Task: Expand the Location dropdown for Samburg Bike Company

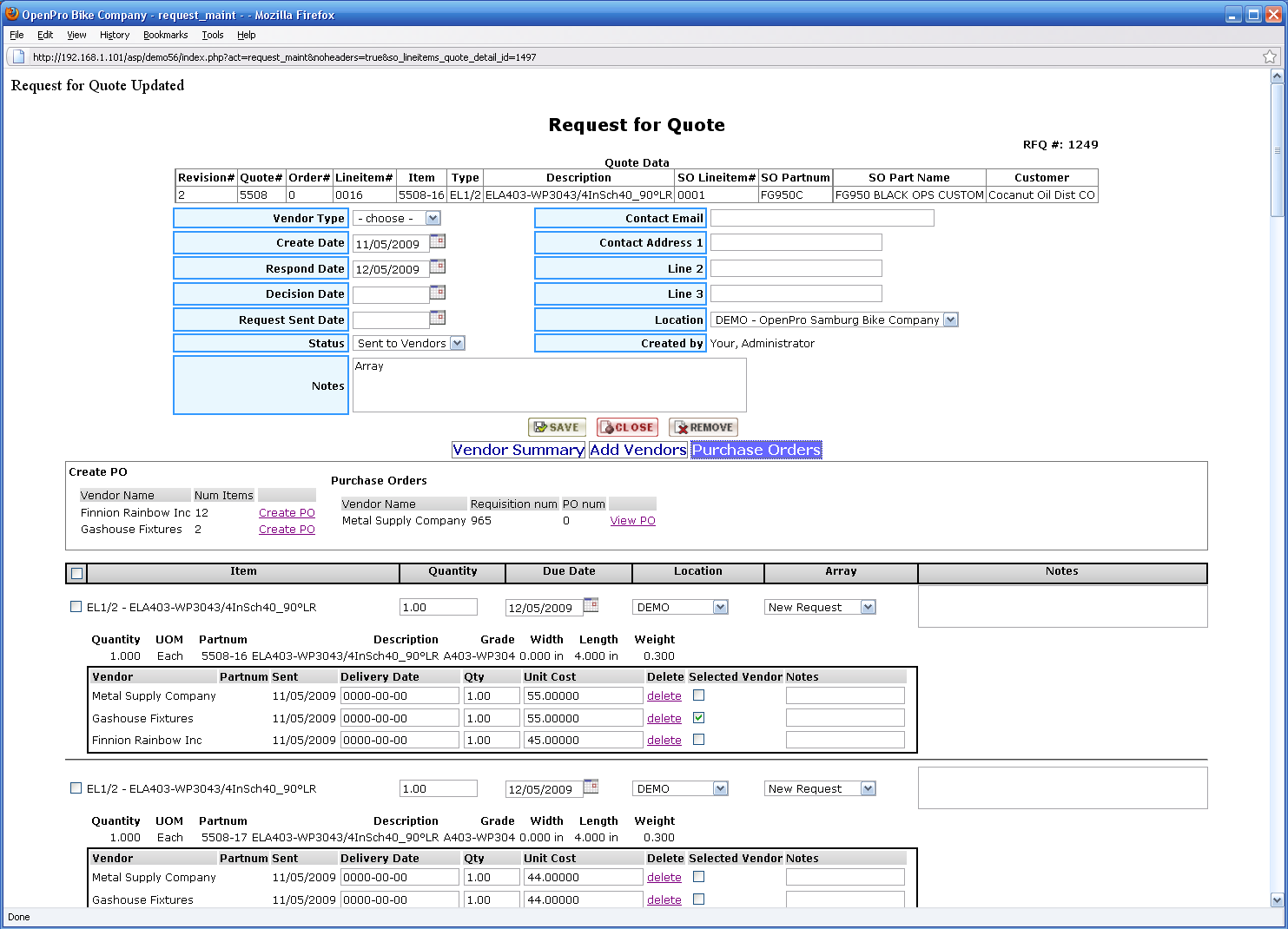Action: [950, 320]
